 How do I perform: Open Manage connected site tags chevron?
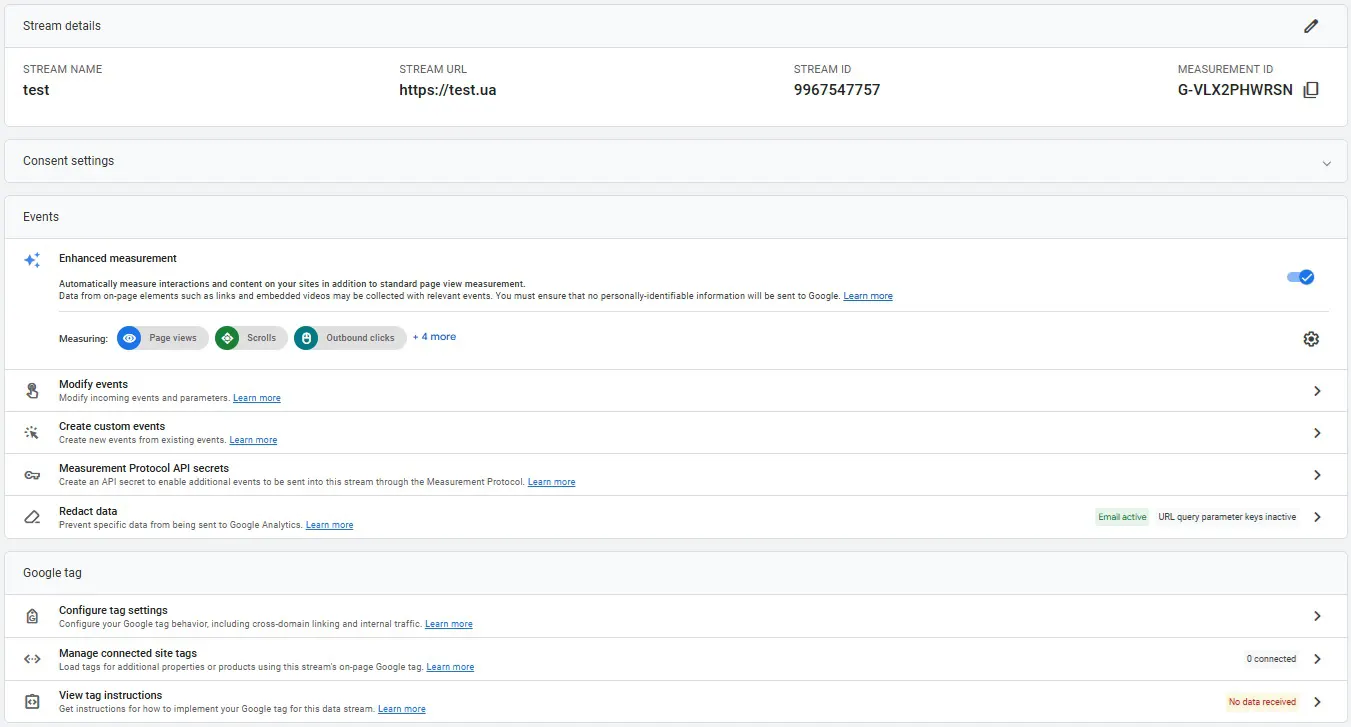[1317, 659]
